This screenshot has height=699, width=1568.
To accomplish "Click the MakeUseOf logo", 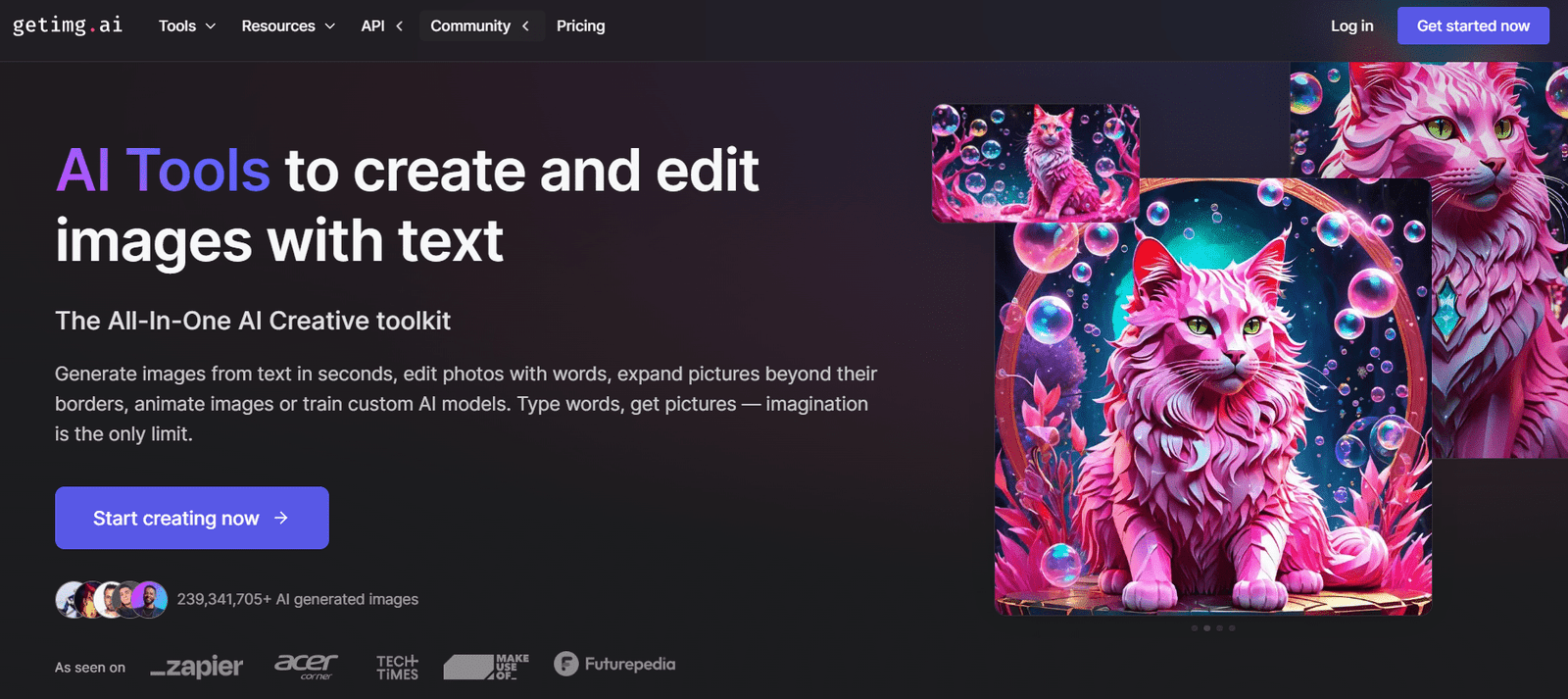I will (486, 667).
